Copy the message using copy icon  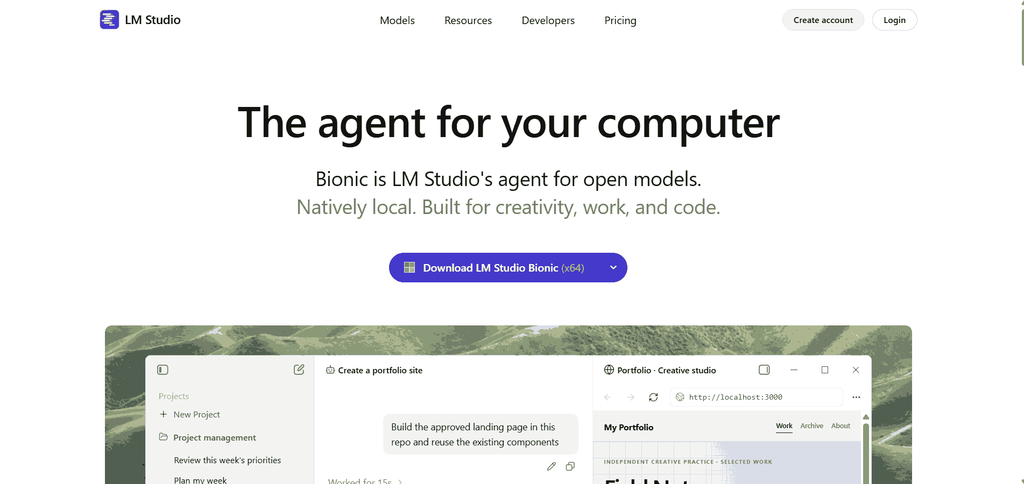[570, 466]
